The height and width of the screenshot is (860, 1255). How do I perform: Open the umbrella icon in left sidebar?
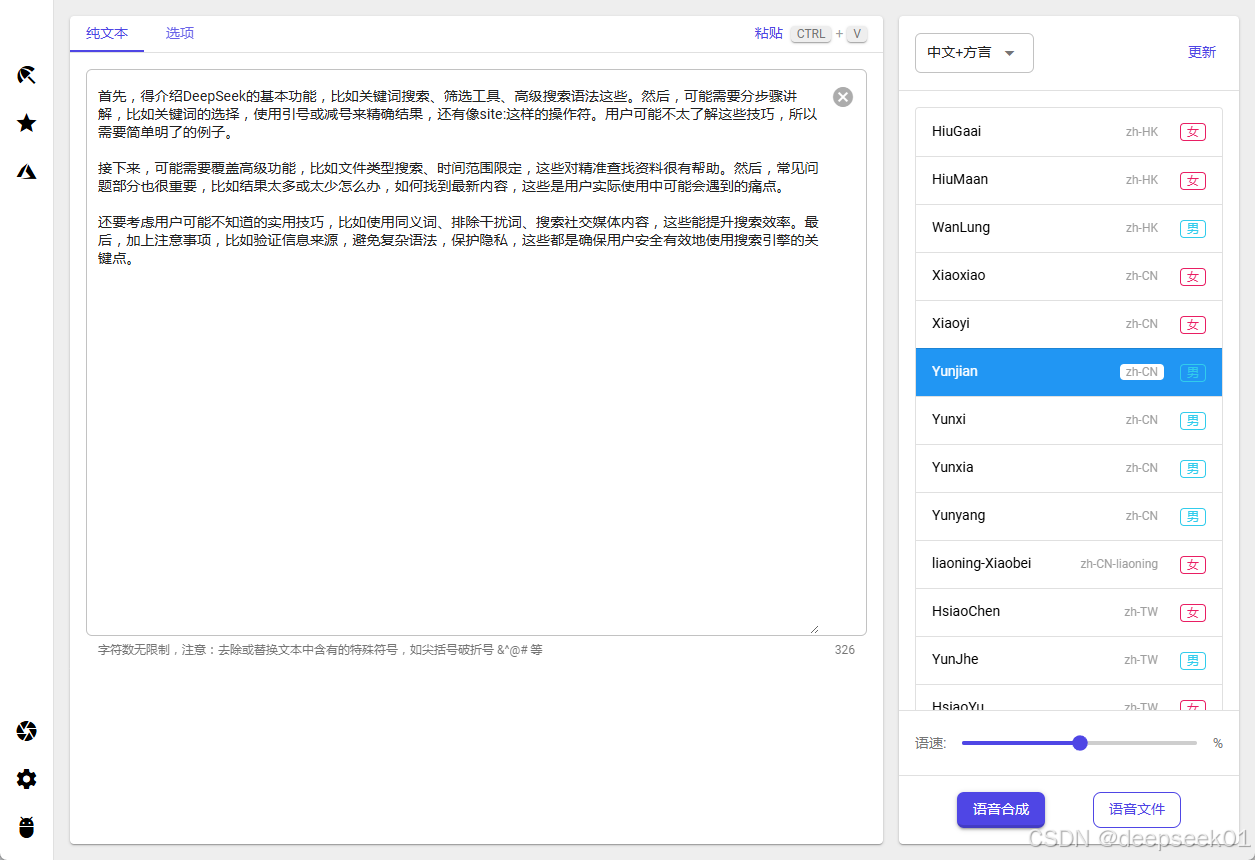point(27,75)
